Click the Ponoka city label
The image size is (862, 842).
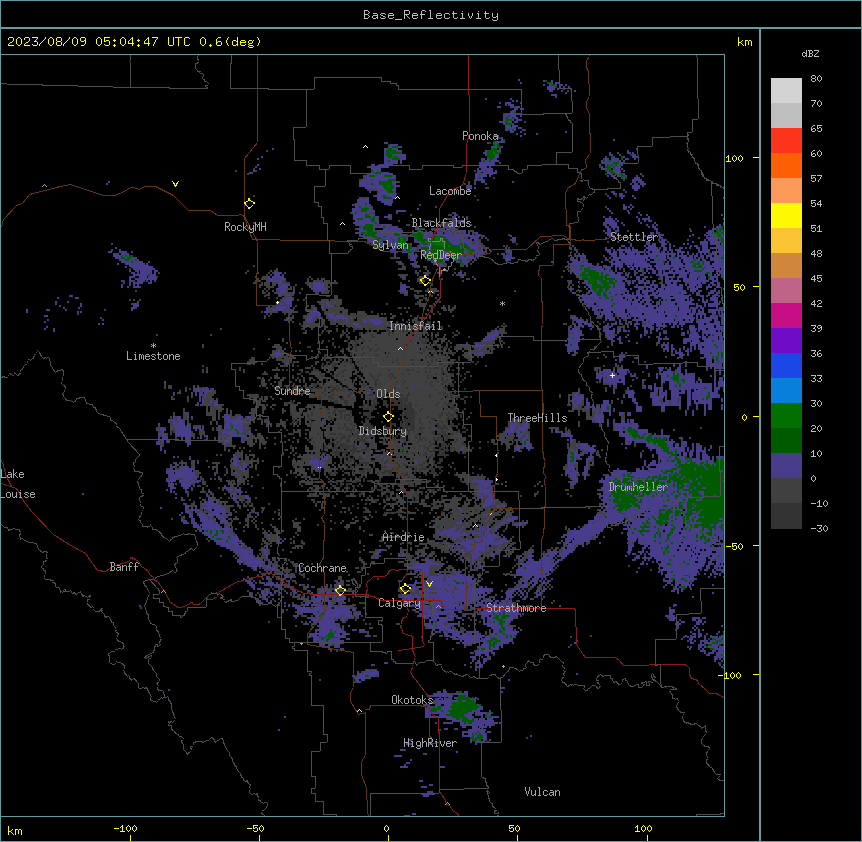(480, 136)
